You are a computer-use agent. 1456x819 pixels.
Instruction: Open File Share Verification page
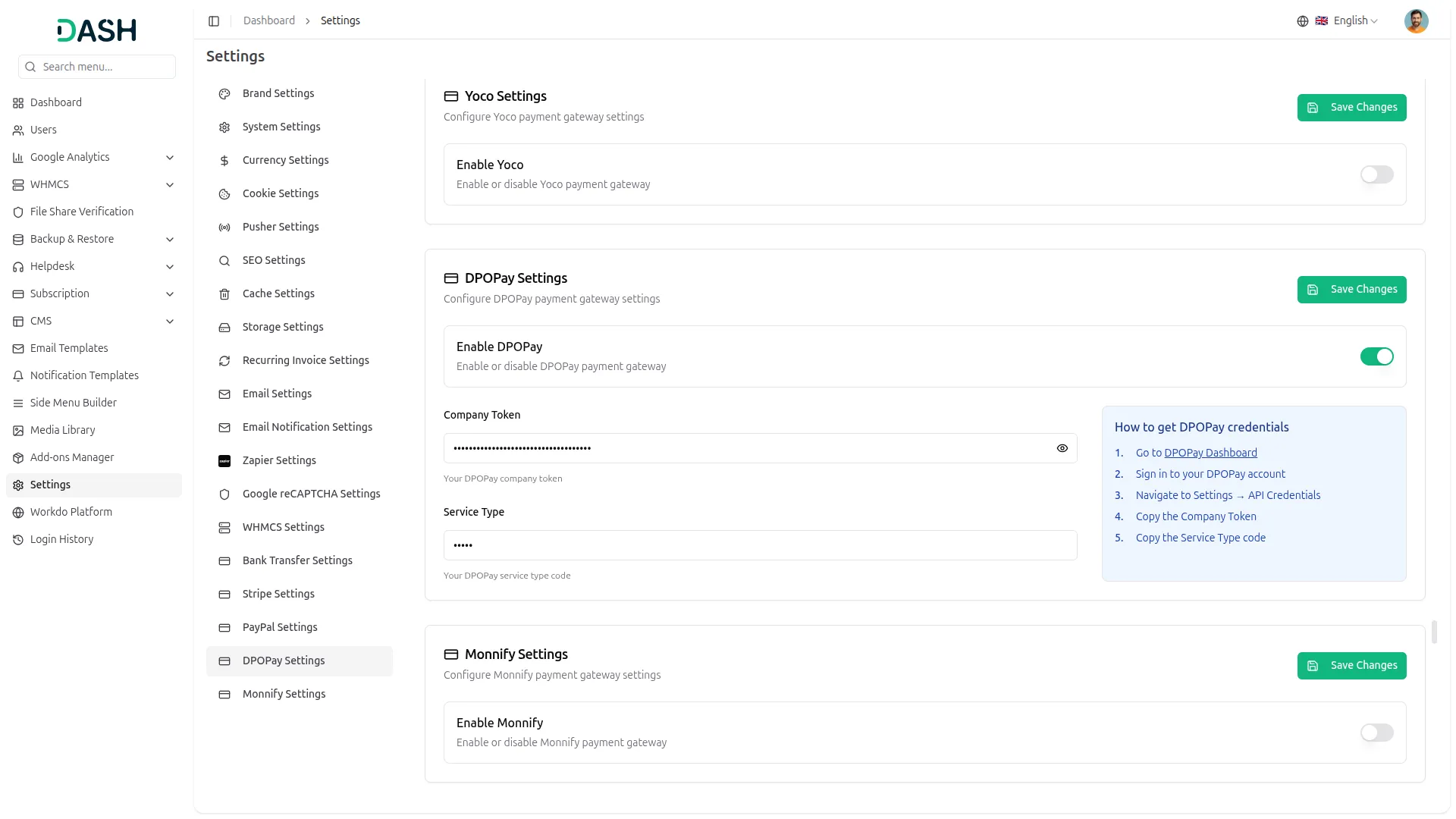(x=94, y=212)
